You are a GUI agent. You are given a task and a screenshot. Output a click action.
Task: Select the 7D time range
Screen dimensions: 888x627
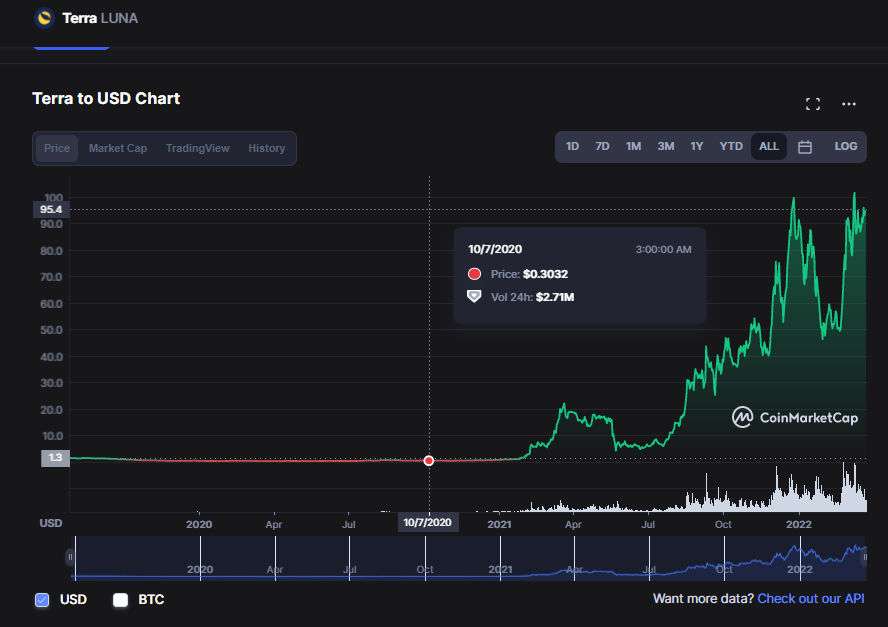pos(602,146)
